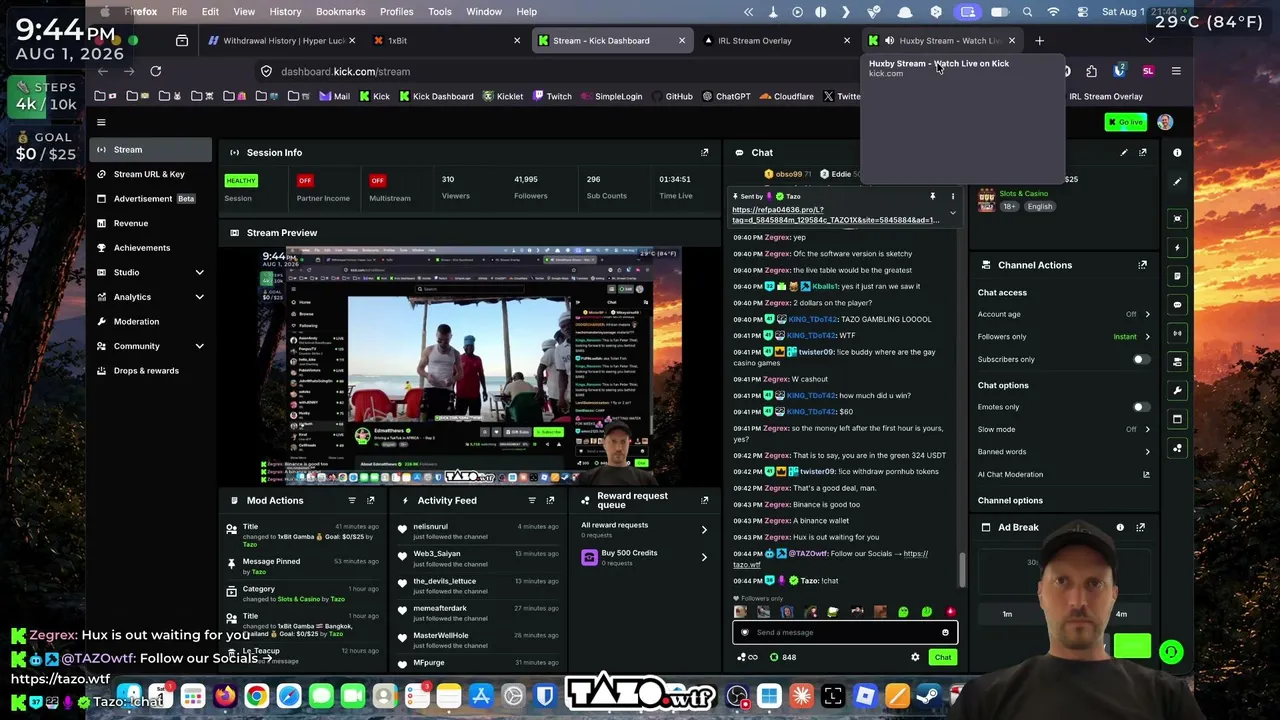Open Drops & rewards in sidebar
Image resolution: width=1280 pixels, height=720 pixels.
(146, 371)
